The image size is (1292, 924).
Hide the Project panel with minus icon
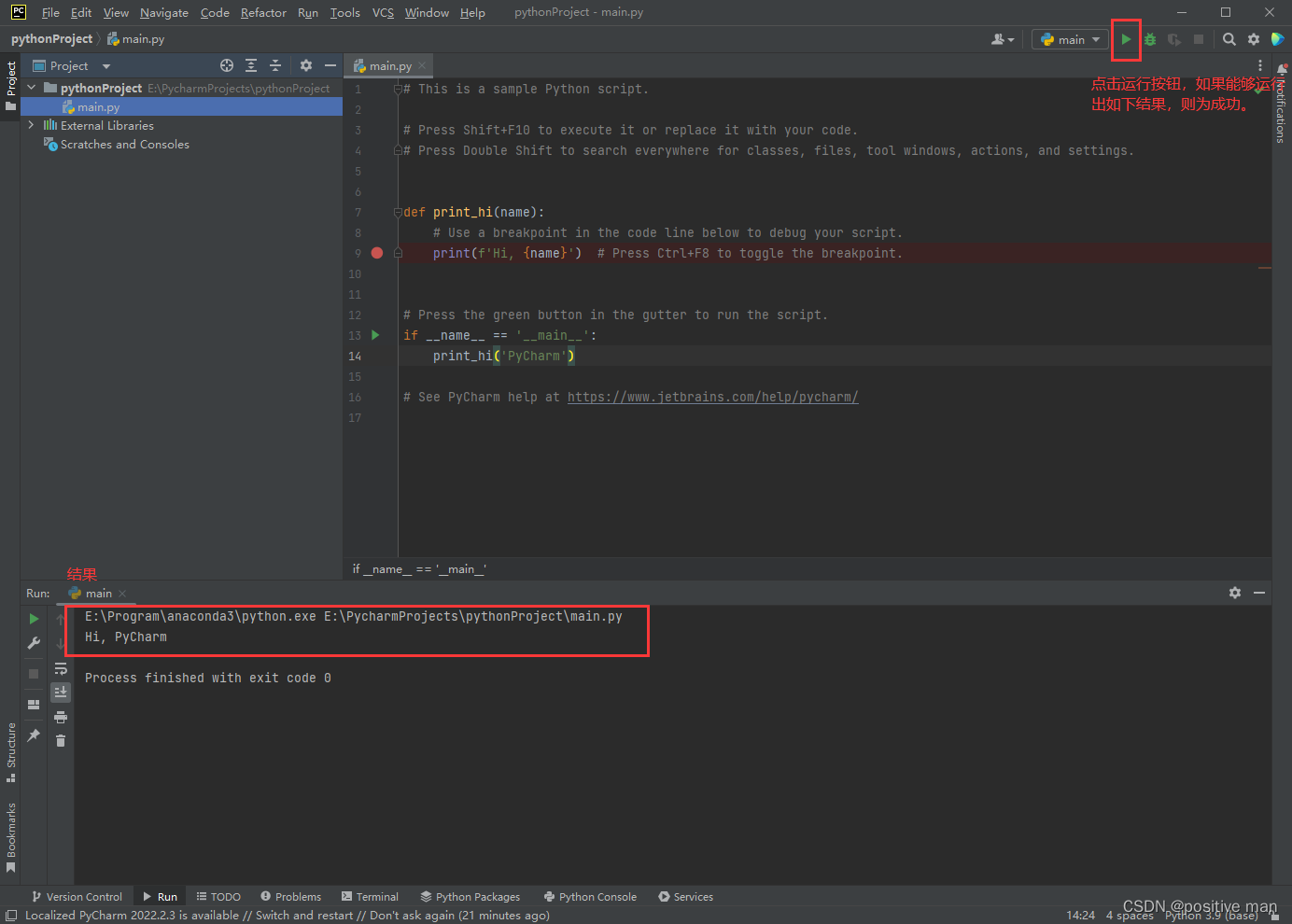coord(330,65)
